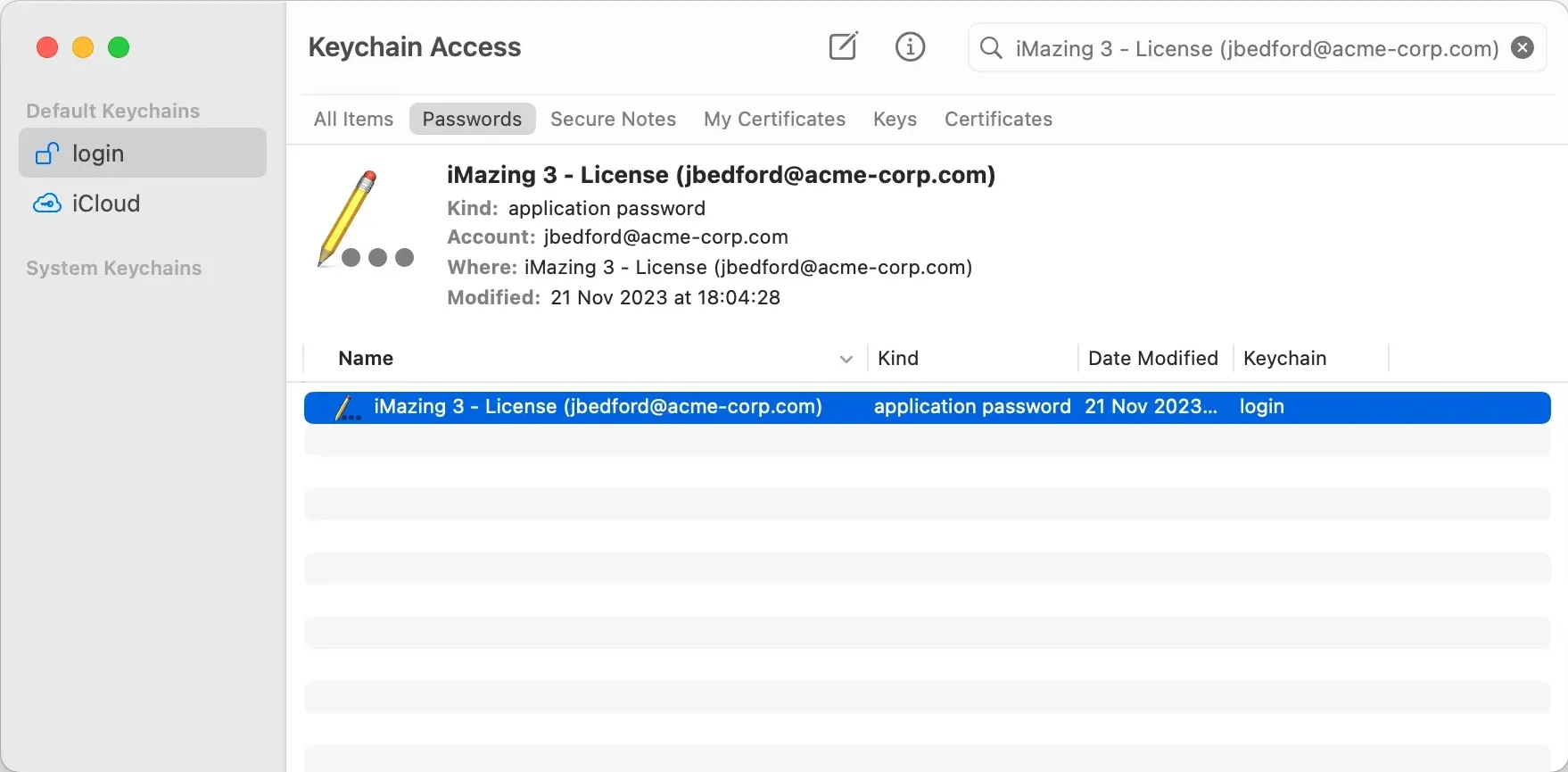Click the cloud icon beside iCloud

point(47,203)
